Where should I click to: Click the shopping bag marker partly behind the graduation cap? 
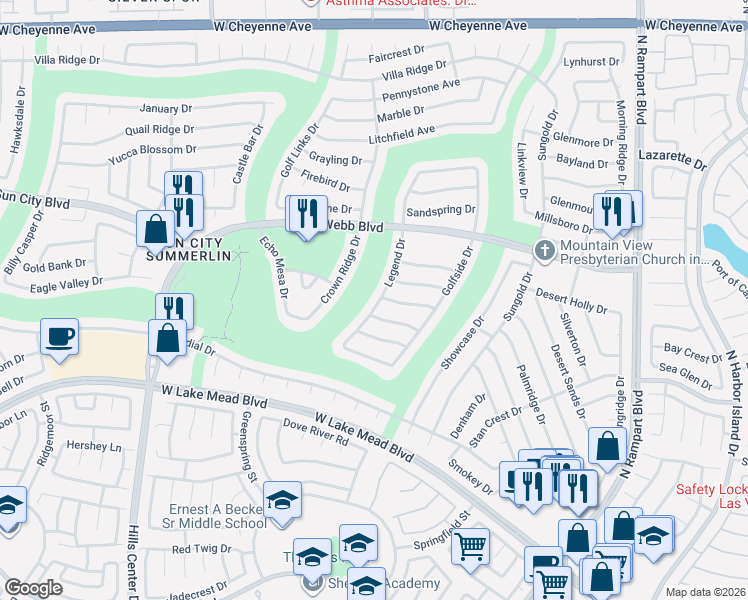click(x=621, y=525)
